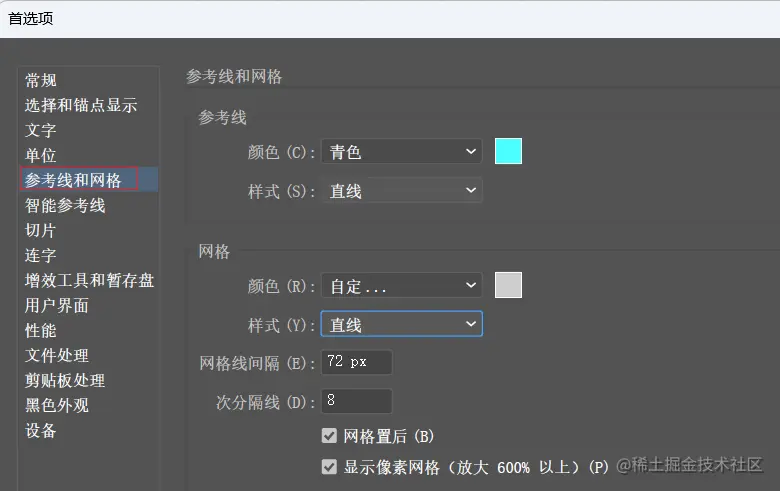This screenshot has height=491, width=780.
Task: Click the 参考线 group heading
Action: (x=222, y=117)
